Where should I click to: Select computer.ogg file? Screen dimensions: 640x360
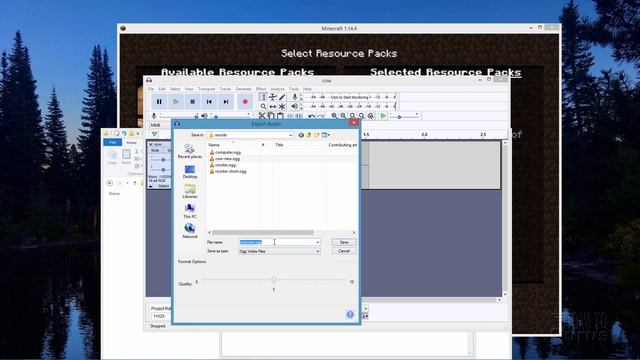click(225, 152)
